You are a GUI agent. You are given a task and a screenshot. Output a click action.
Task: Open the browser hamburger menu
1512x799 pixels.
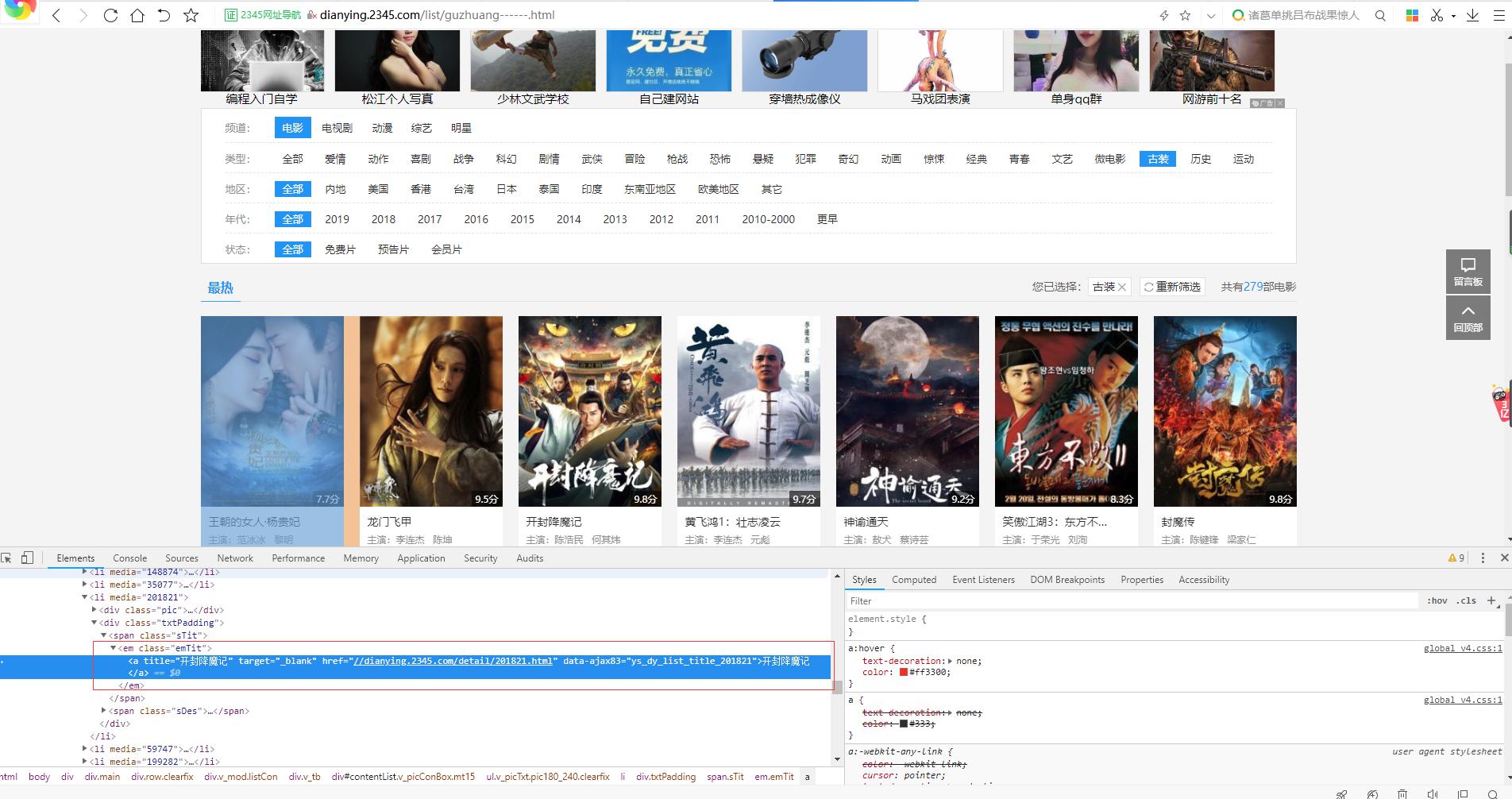tap(1500, 15)
